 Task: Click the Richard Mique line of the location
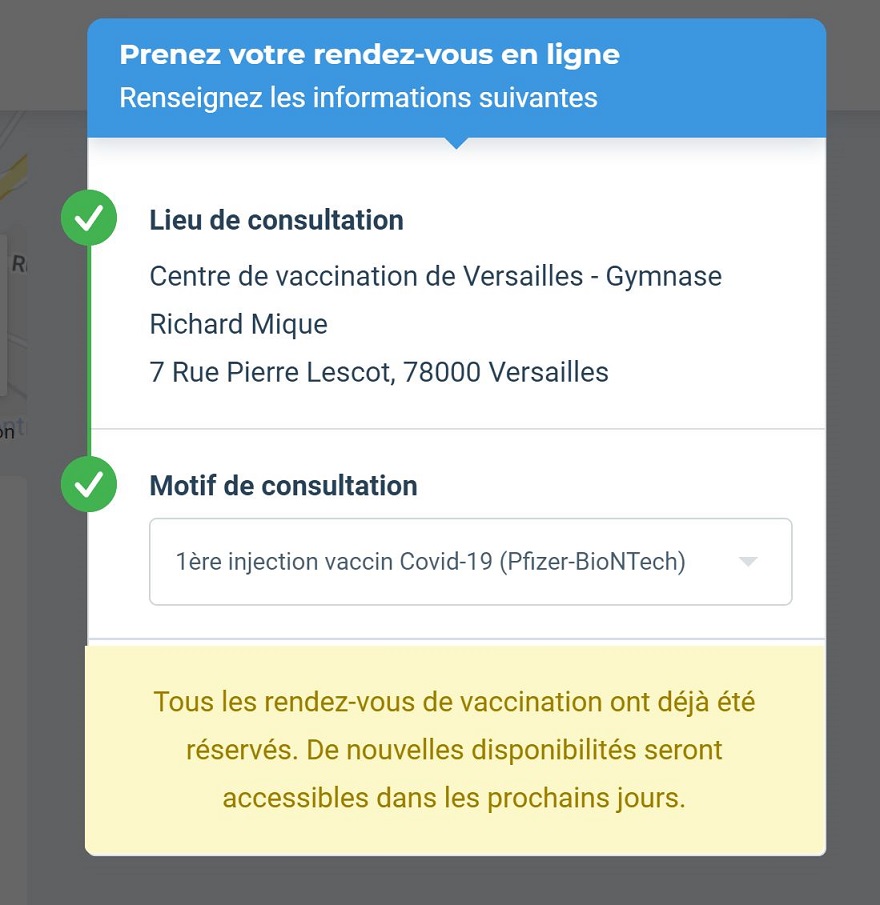coord(238,324)
